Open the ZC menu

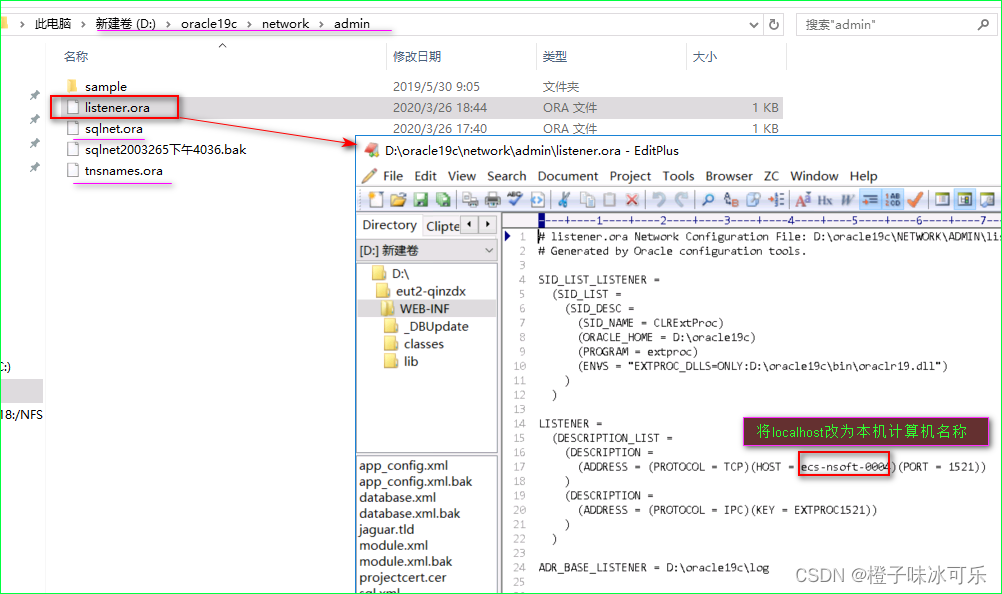[771, 176]
